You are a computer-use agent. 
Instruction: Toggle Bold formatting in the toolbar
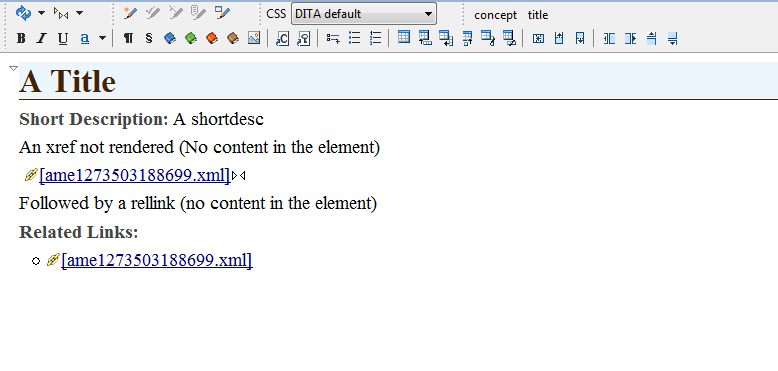[x=21, y=38]
